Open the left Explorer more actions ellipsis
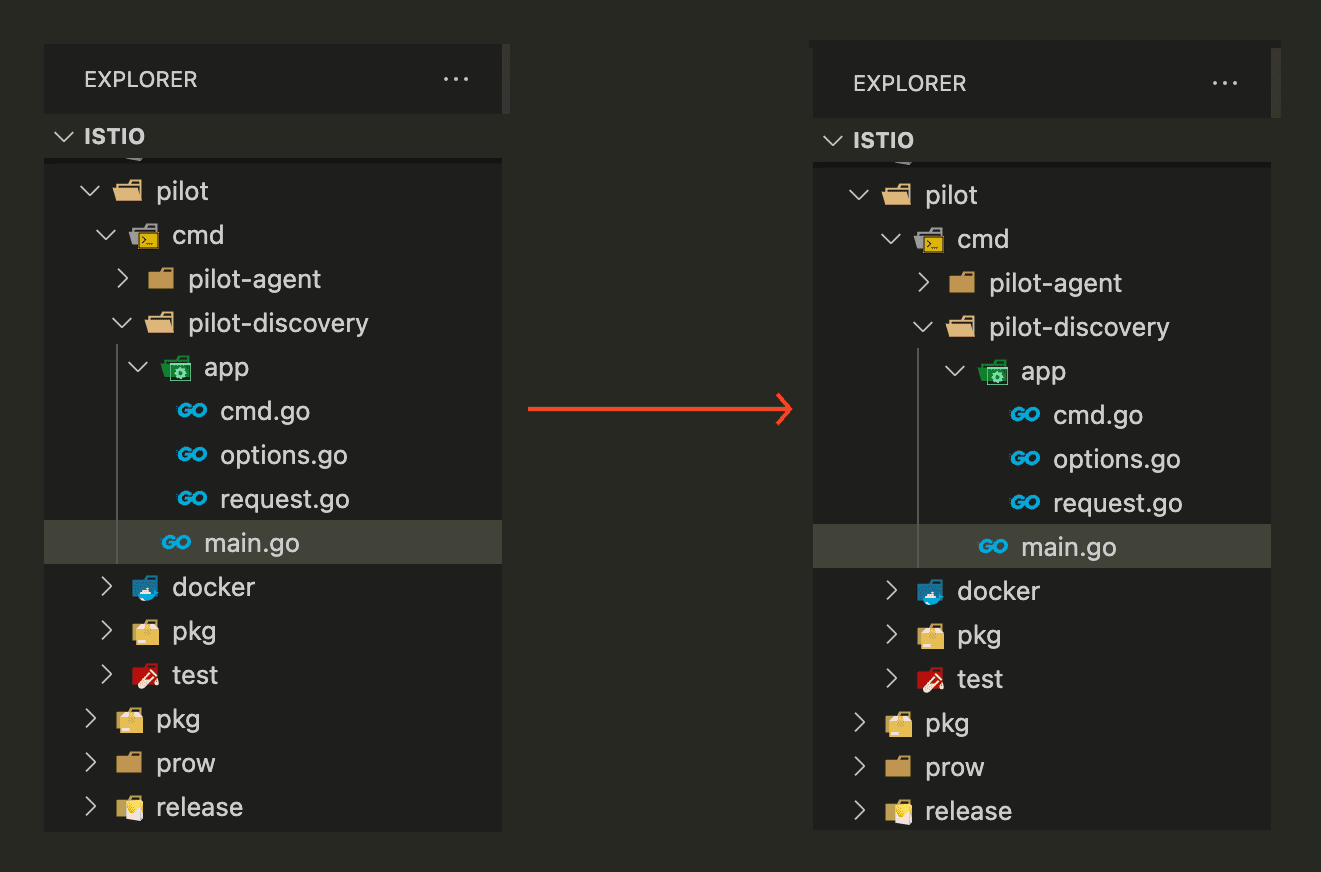 pyautogui.click(x=456, y=79)
